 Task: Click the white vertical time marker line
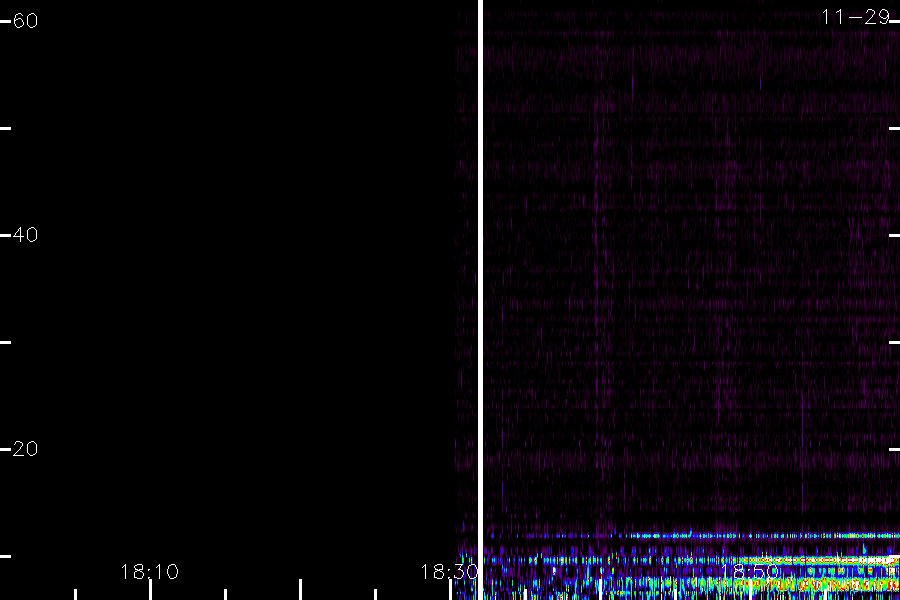click(480, 300)
